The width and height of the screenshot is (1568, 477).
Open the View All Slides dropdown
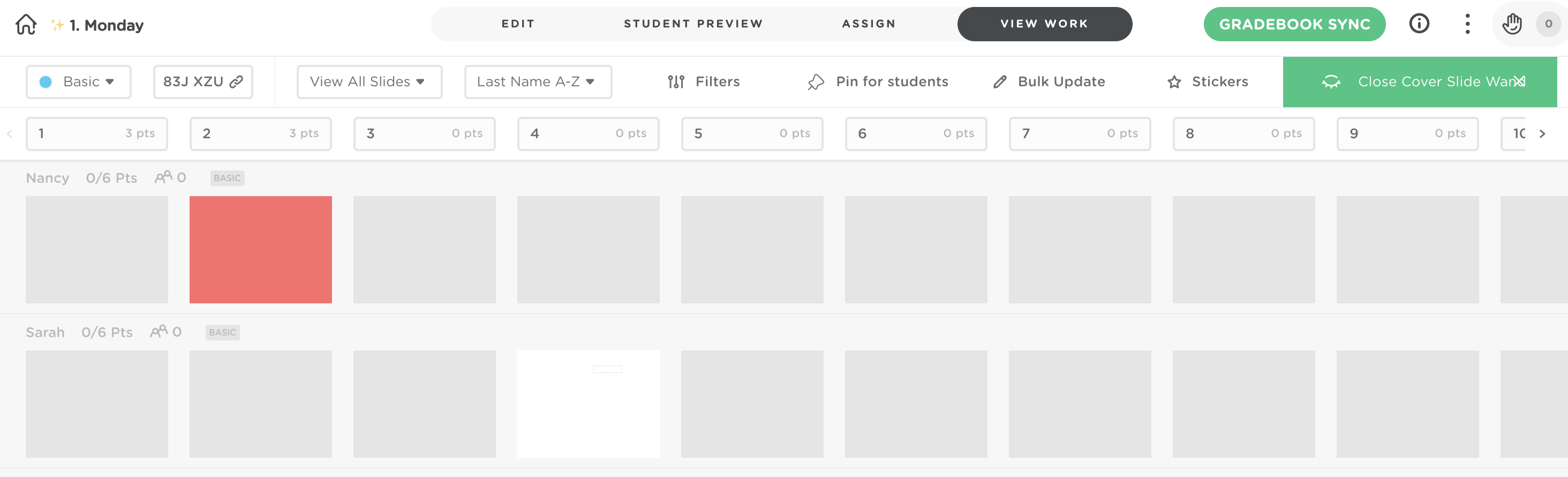(x=369, y=81)
